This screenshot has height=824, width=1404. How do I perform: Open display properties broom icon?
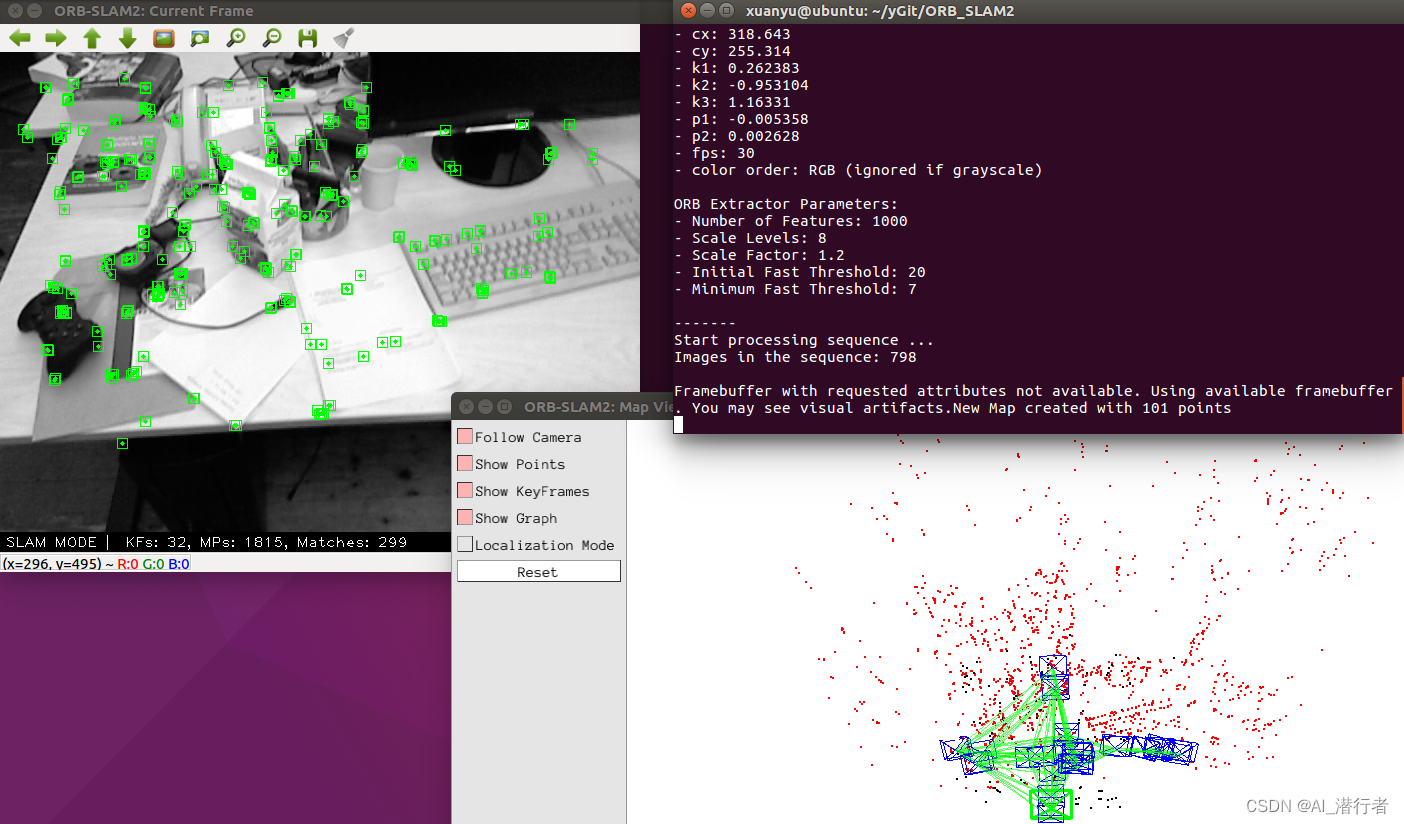pyautogui.click(x=344, y=38)
